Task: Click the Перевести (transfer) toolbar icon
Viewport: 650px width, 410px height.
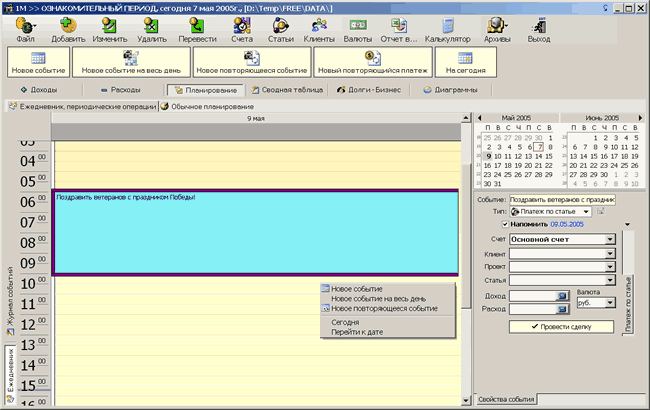Action: [x=197, y=29]
